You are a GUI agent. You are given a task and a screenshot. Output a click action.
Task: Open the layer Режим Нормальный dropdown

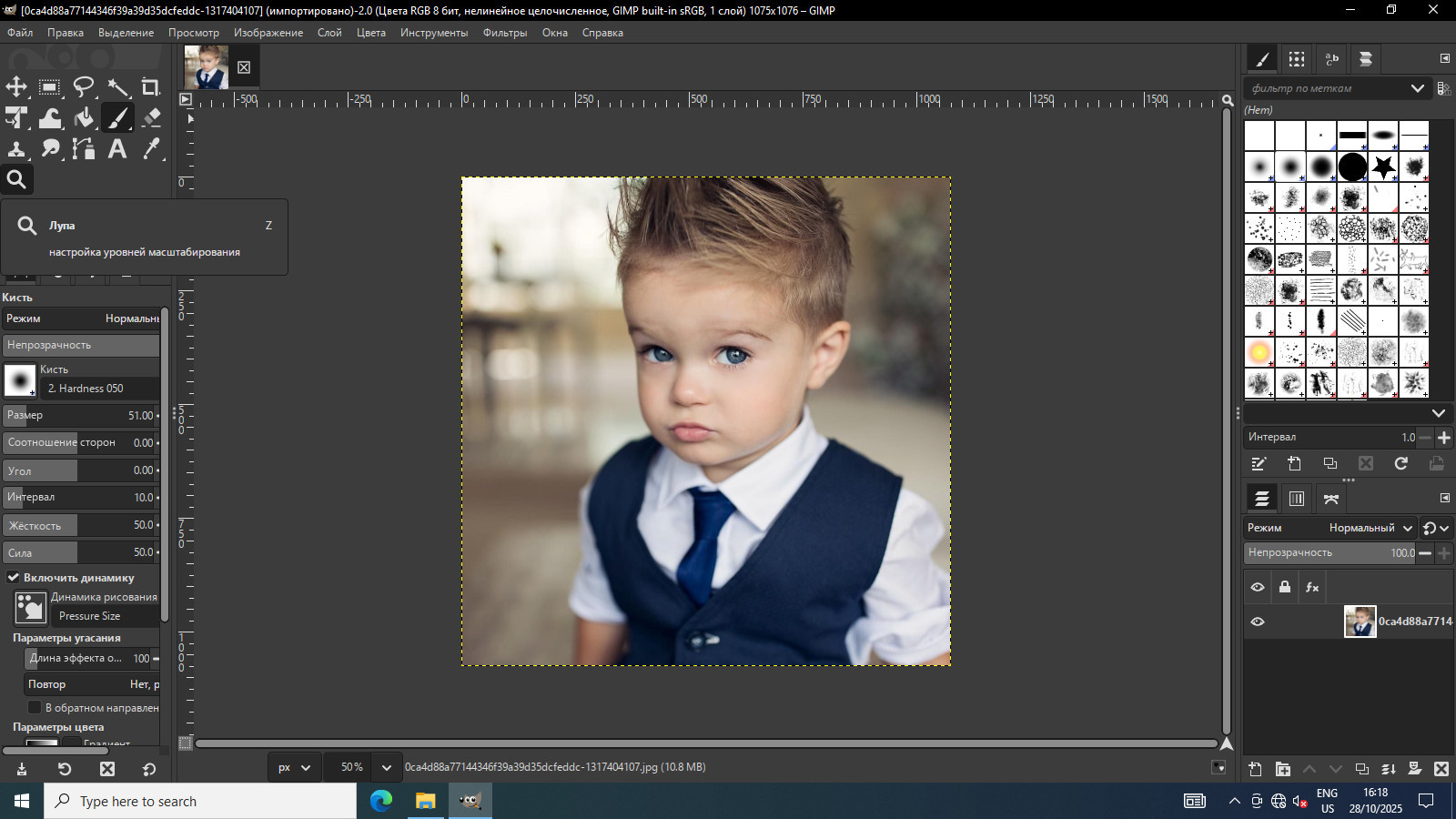point(1370,528)
